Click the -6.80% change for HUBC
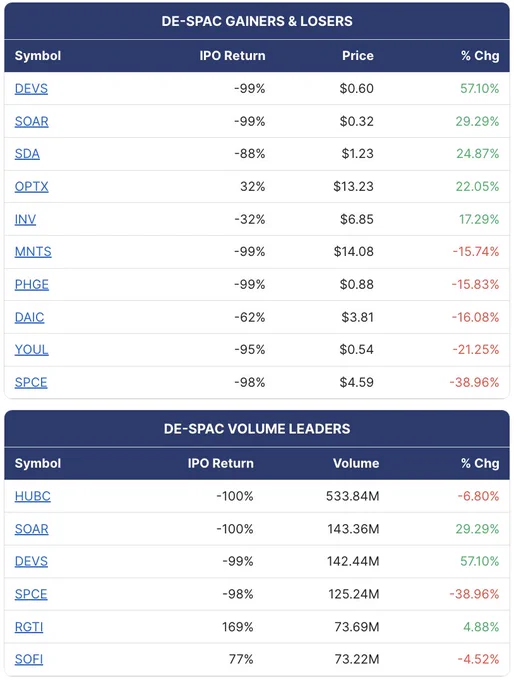Screen dimensions: 514x680 (478, 496)
